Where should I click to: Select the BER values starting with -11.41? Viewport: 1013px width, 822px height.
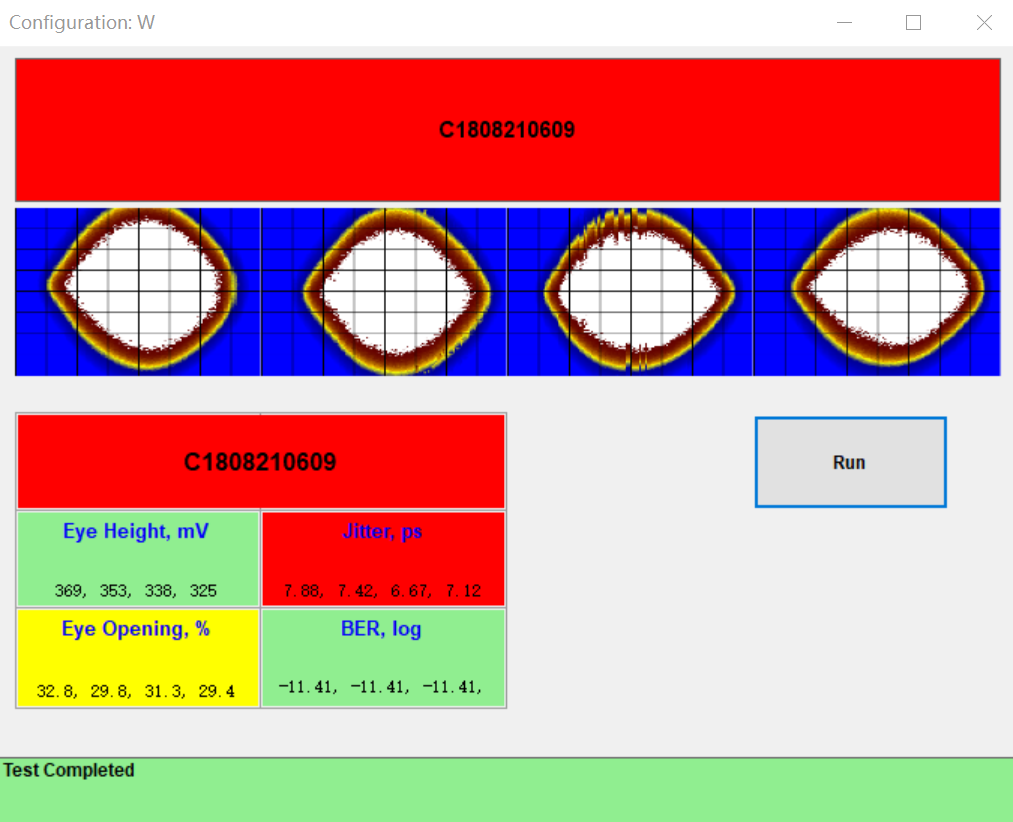coord(380,687)
